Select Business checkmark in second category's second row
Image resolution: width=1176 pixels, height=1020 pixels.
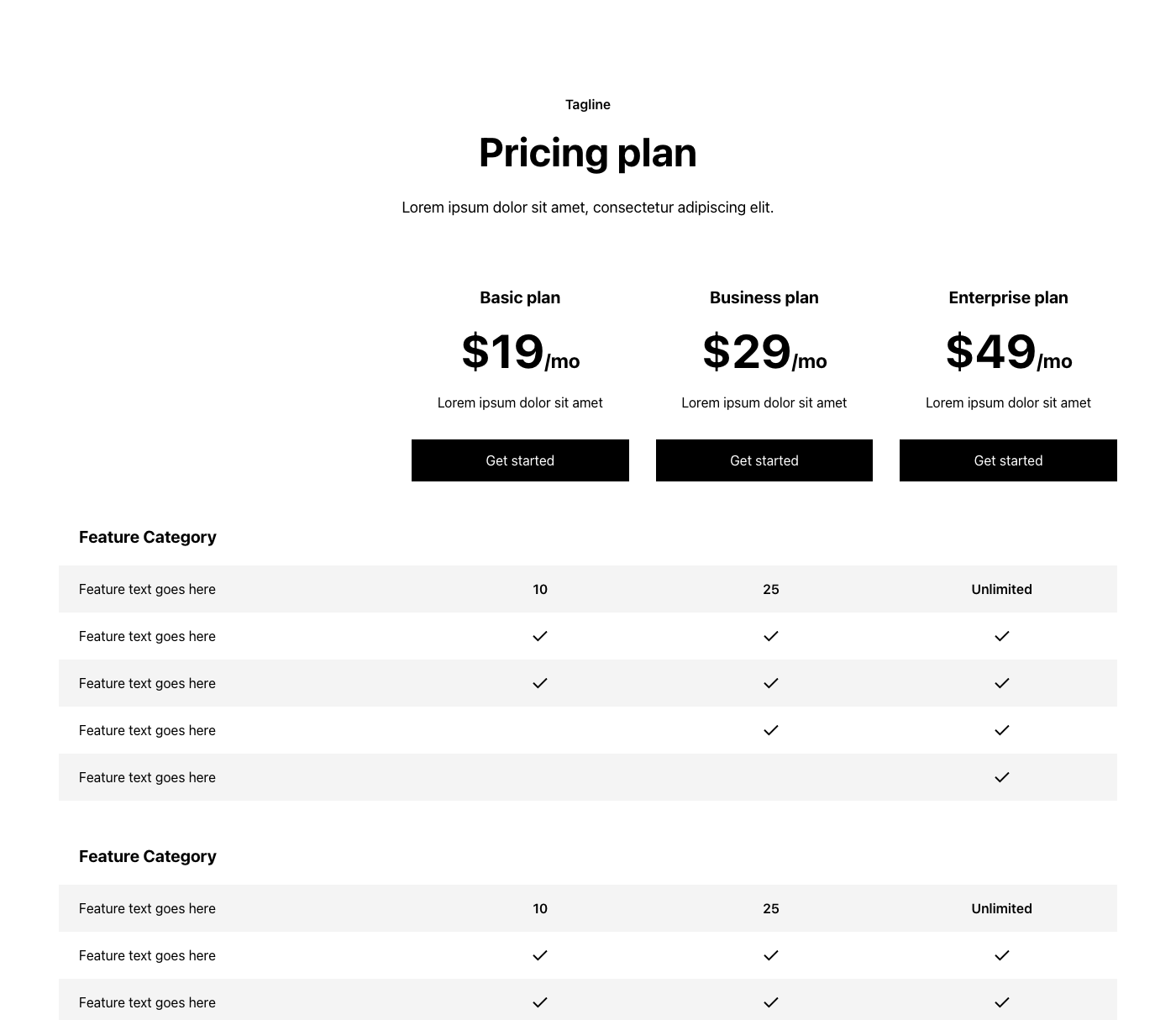[x=771, y=955]
